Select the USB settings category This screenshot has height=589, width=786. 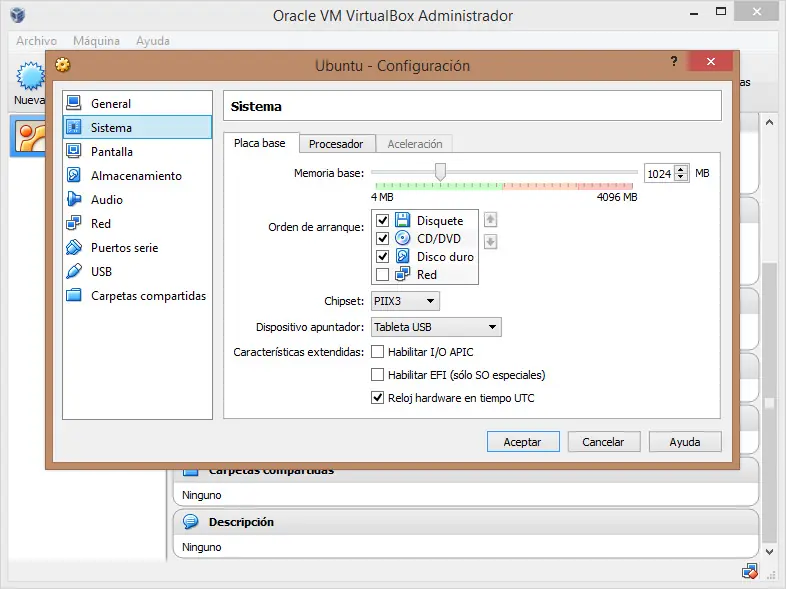(x=137, y=272)
